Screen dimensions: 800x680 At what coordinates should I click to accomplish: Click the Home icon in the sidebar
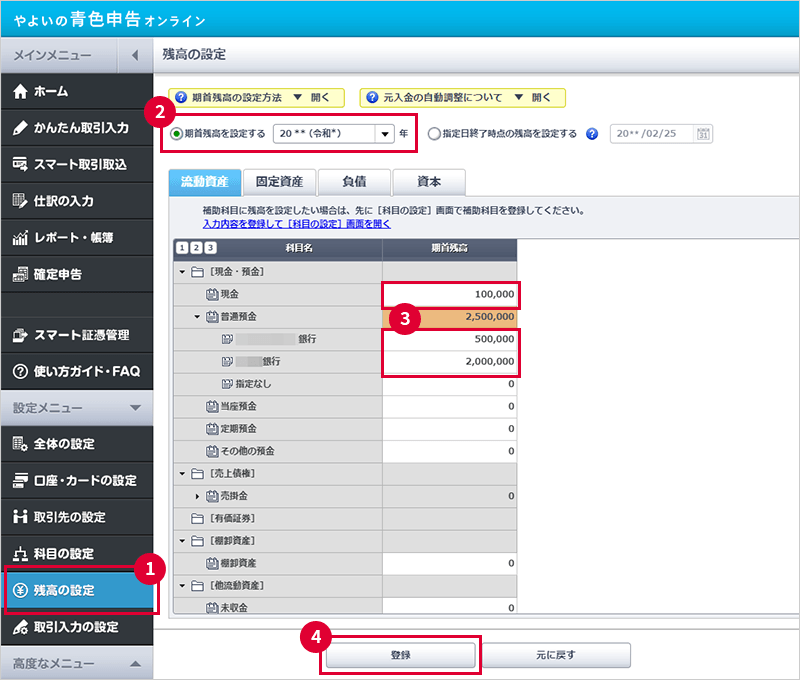point(20,91)
